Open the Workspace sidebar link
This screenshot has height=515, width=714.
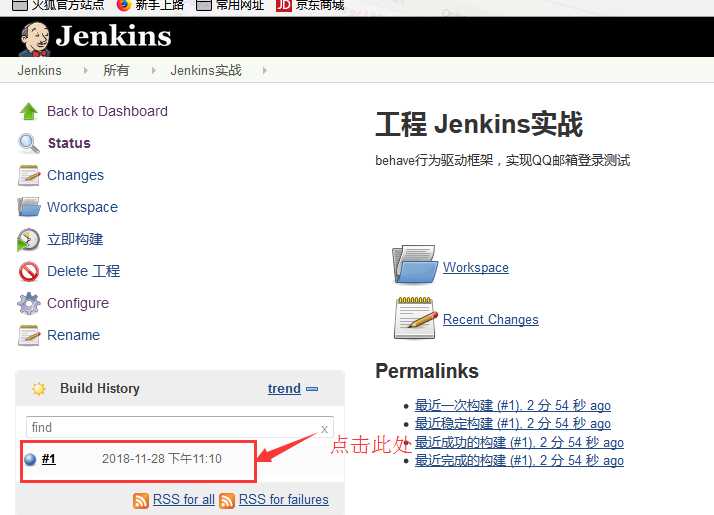point(82,207)
